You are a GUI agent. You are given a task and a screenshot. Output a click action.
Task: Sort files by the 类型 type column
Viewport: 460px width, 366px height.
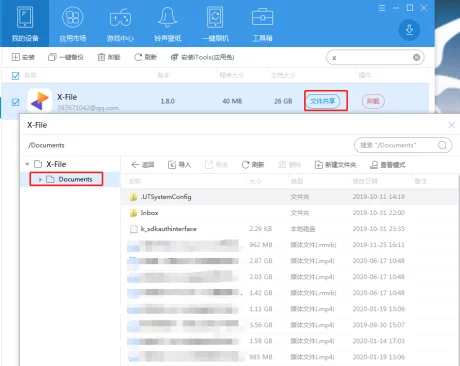click(297, 181)
